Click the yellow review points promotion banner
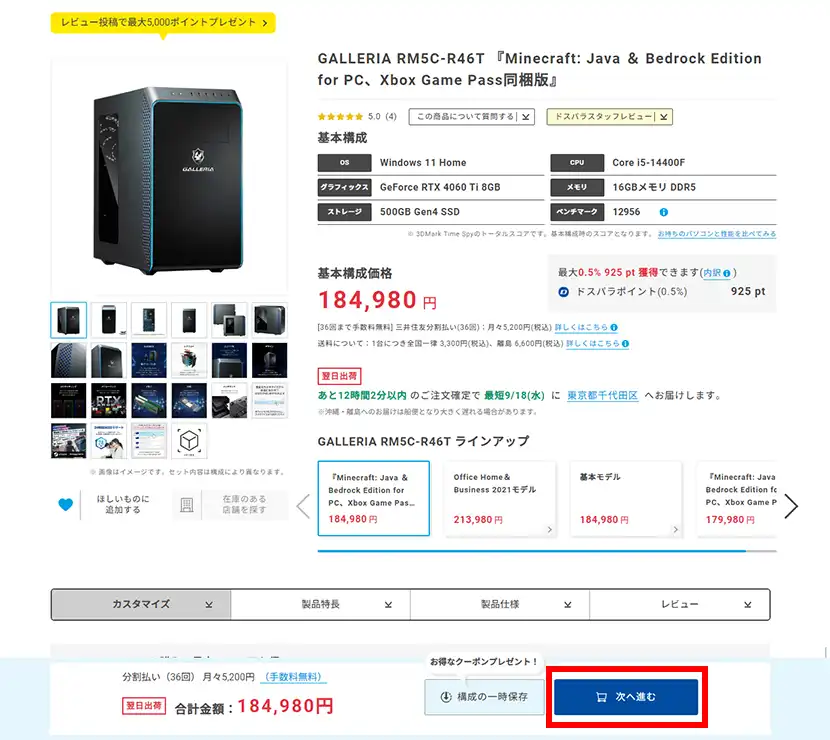The image size is (830, 740). click(x=163, y=22)
